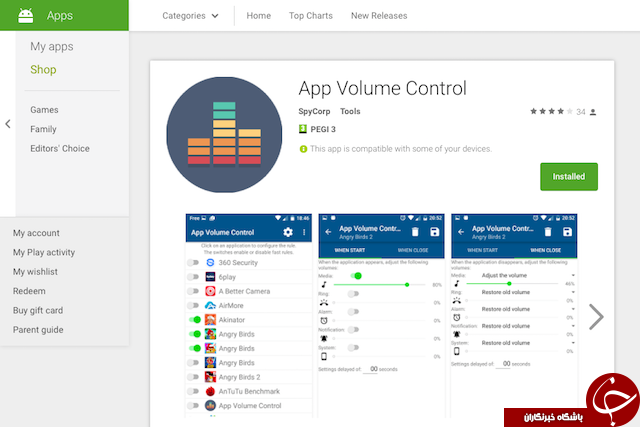Click the alarm clock icon in second screenshot

pyautogui.click(x=324, y=320)
